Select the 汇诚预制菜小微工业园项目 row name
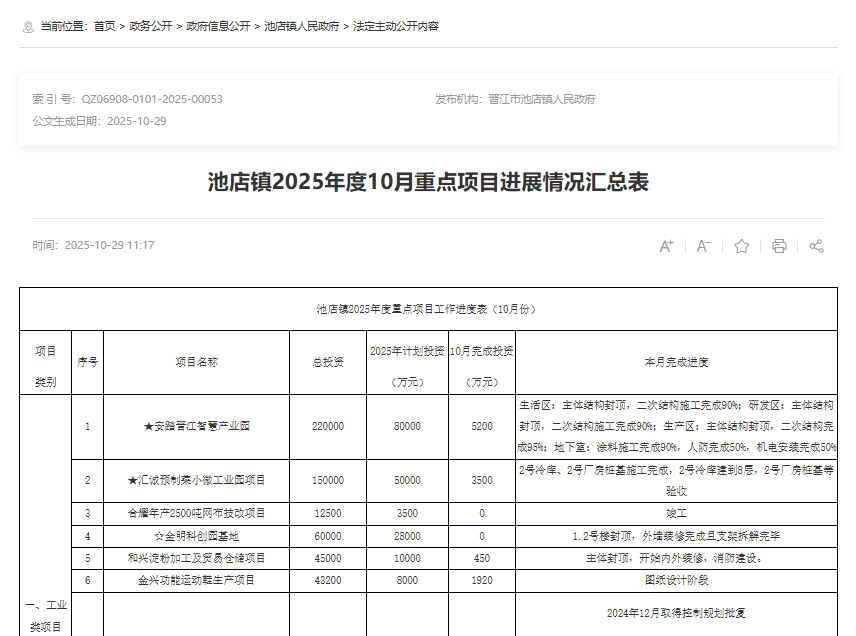856x636 pixels. point(196,480)
